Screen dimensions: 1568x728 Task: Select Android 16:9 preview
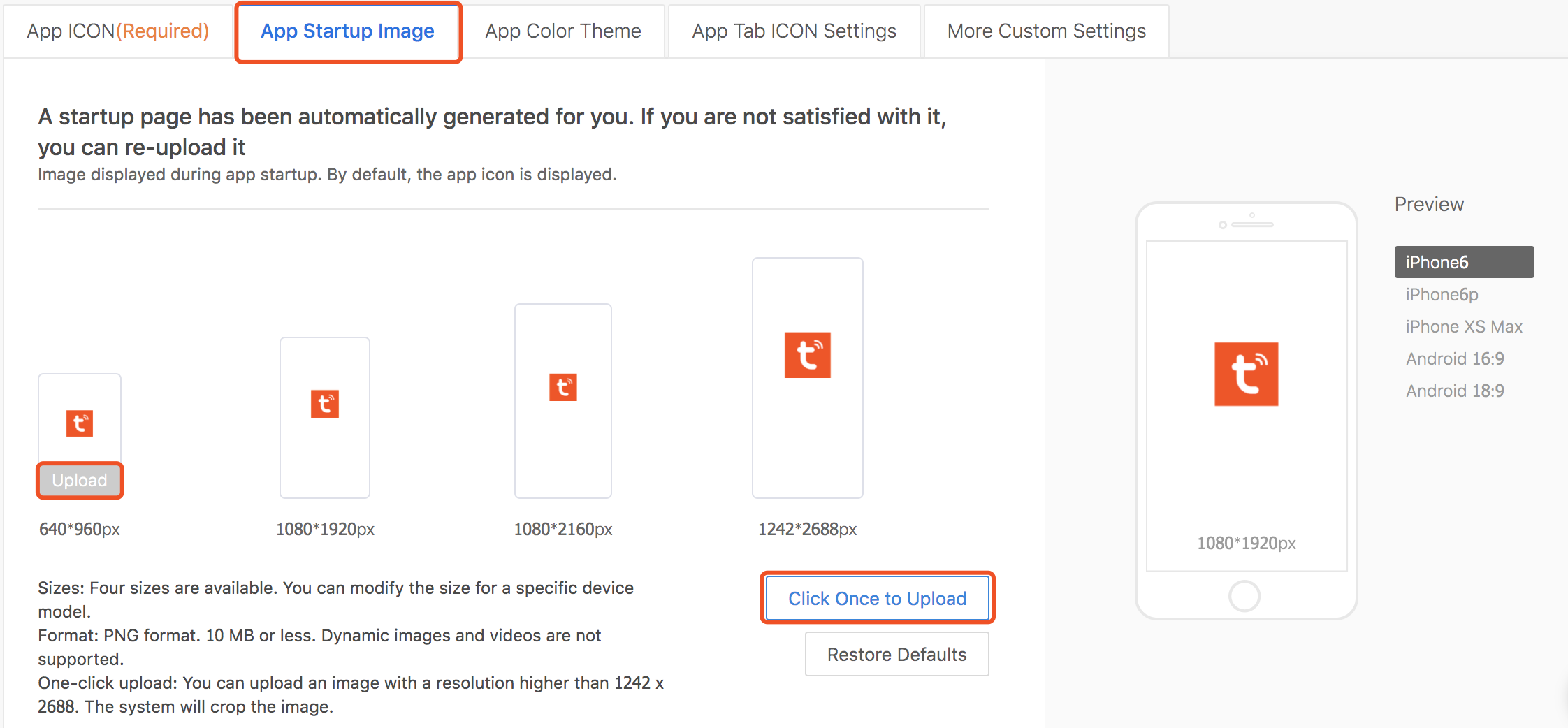pyautogui.click(x=1455, y=358)
